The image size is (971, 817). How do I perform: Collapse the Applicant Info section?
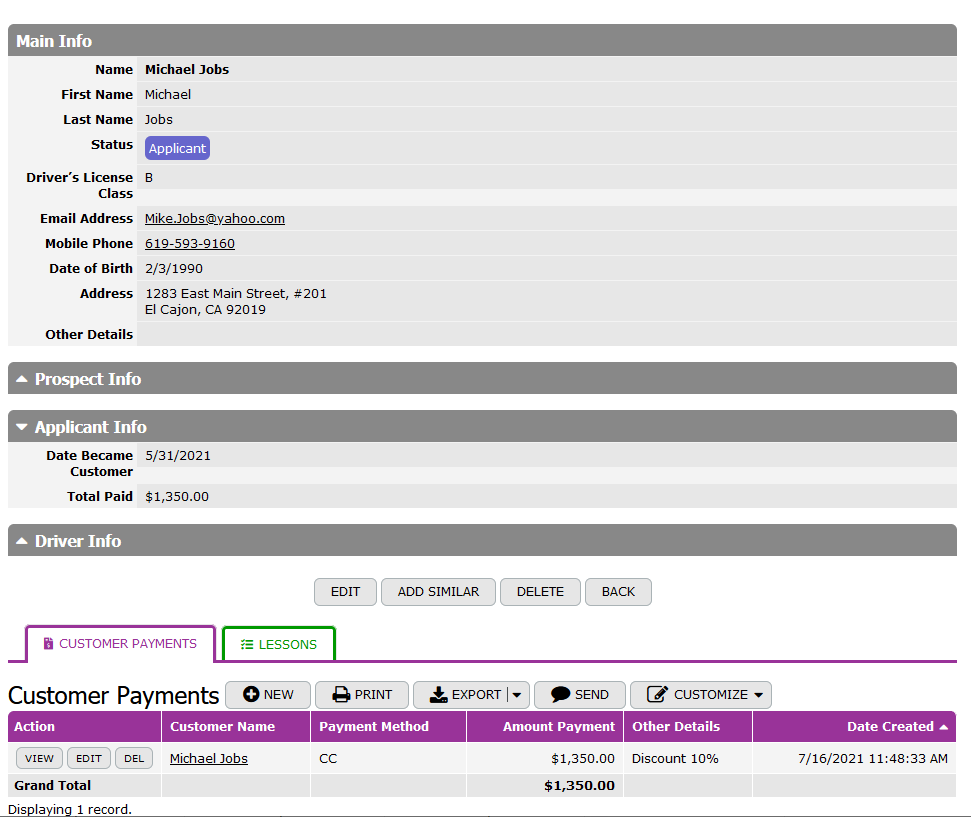click(x=22, y=427)
